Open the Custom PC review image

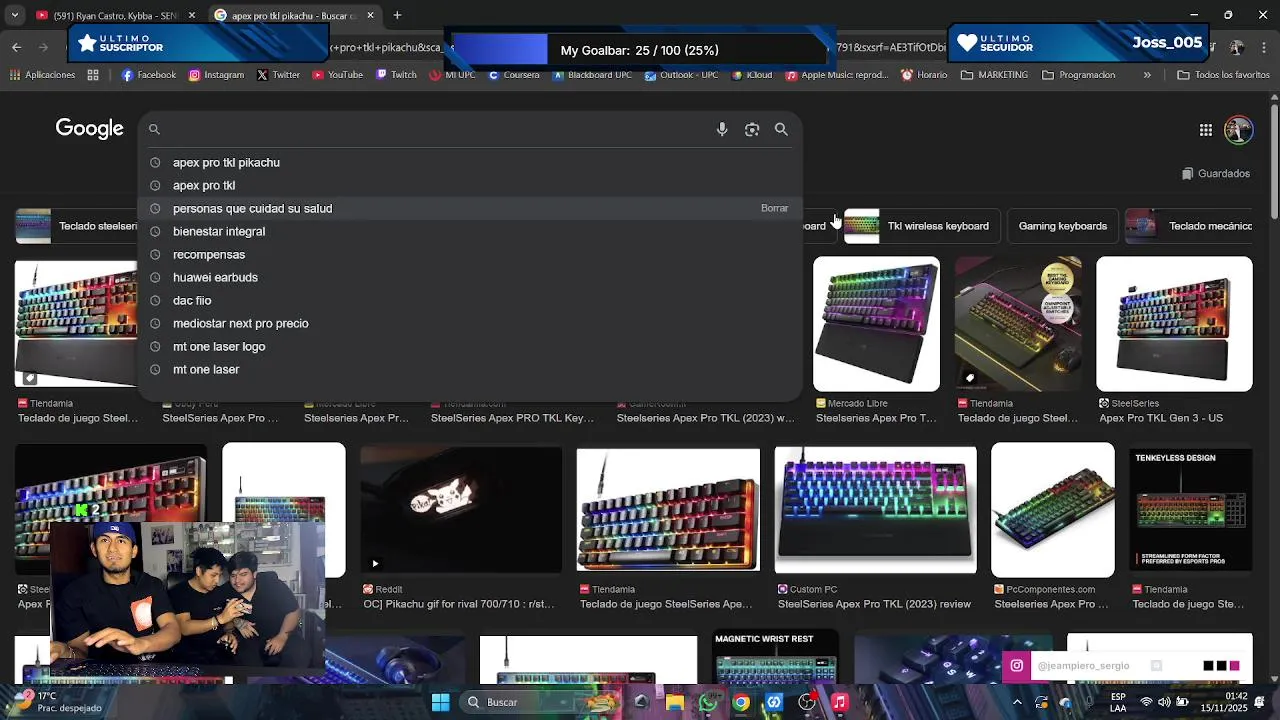[x=875, y=510]
